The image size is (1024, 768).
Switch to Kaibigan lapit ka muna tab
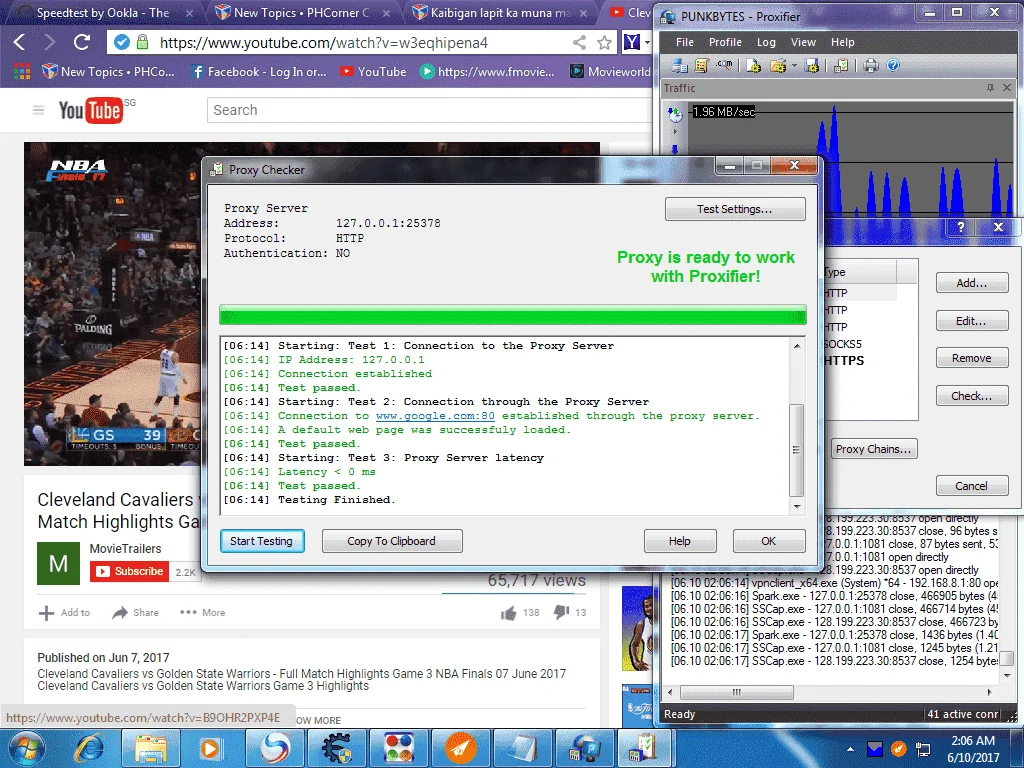point(500,12)
